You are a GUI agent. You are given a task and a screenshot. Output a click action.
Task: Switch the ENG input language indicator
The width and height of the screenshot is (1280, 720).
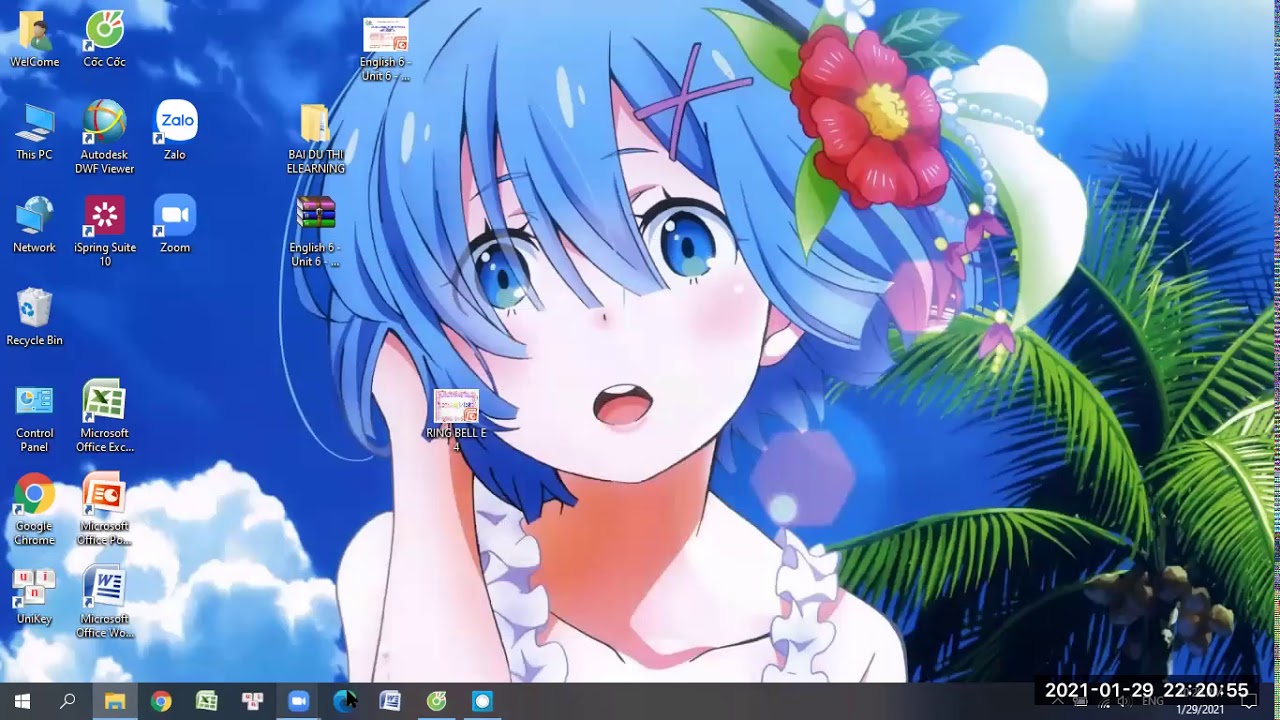(1153, 701)
